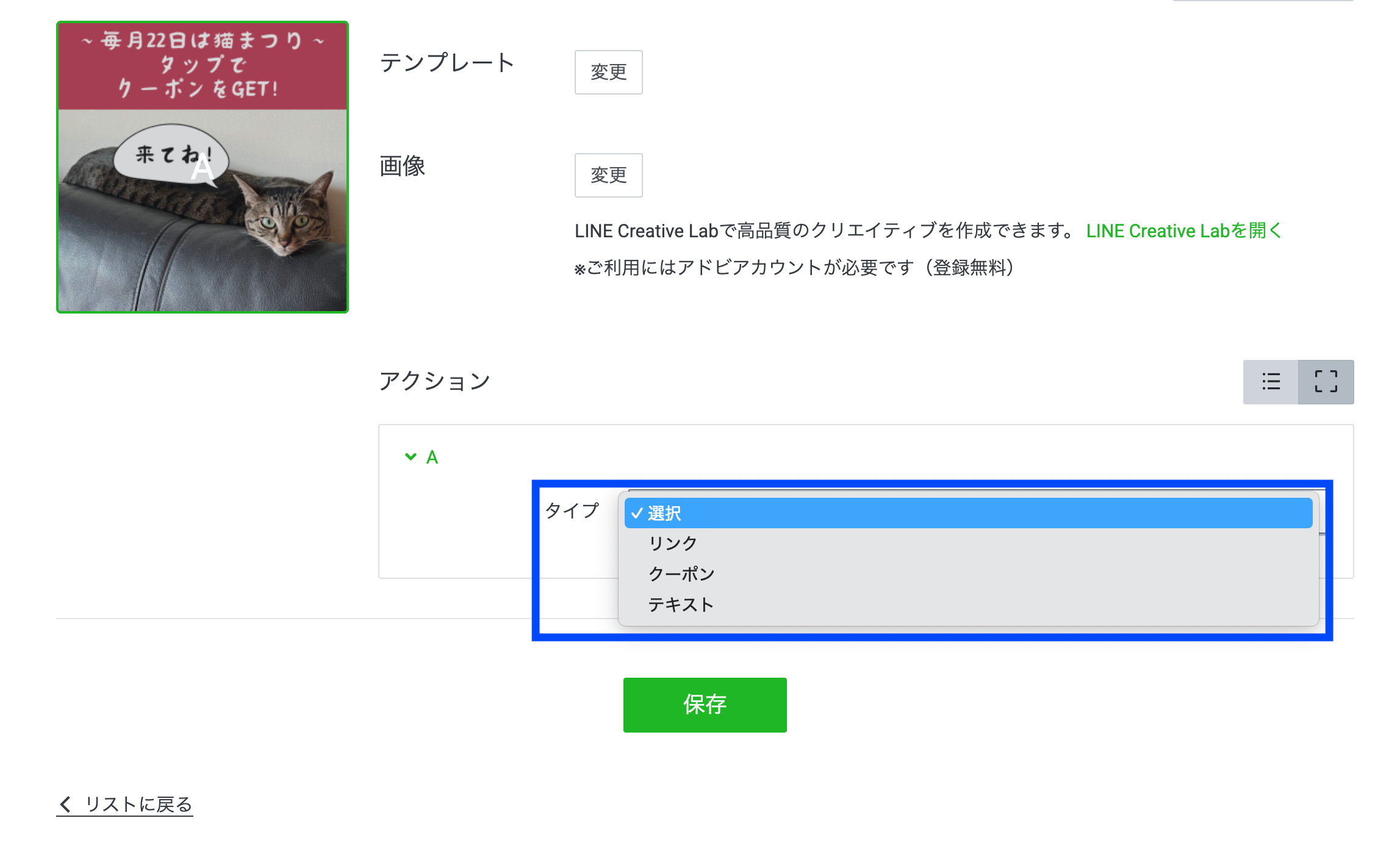Viewport: 1400px width, 843px height.
Task: Click the white A marker on the cat image
Action: point(202,170)
